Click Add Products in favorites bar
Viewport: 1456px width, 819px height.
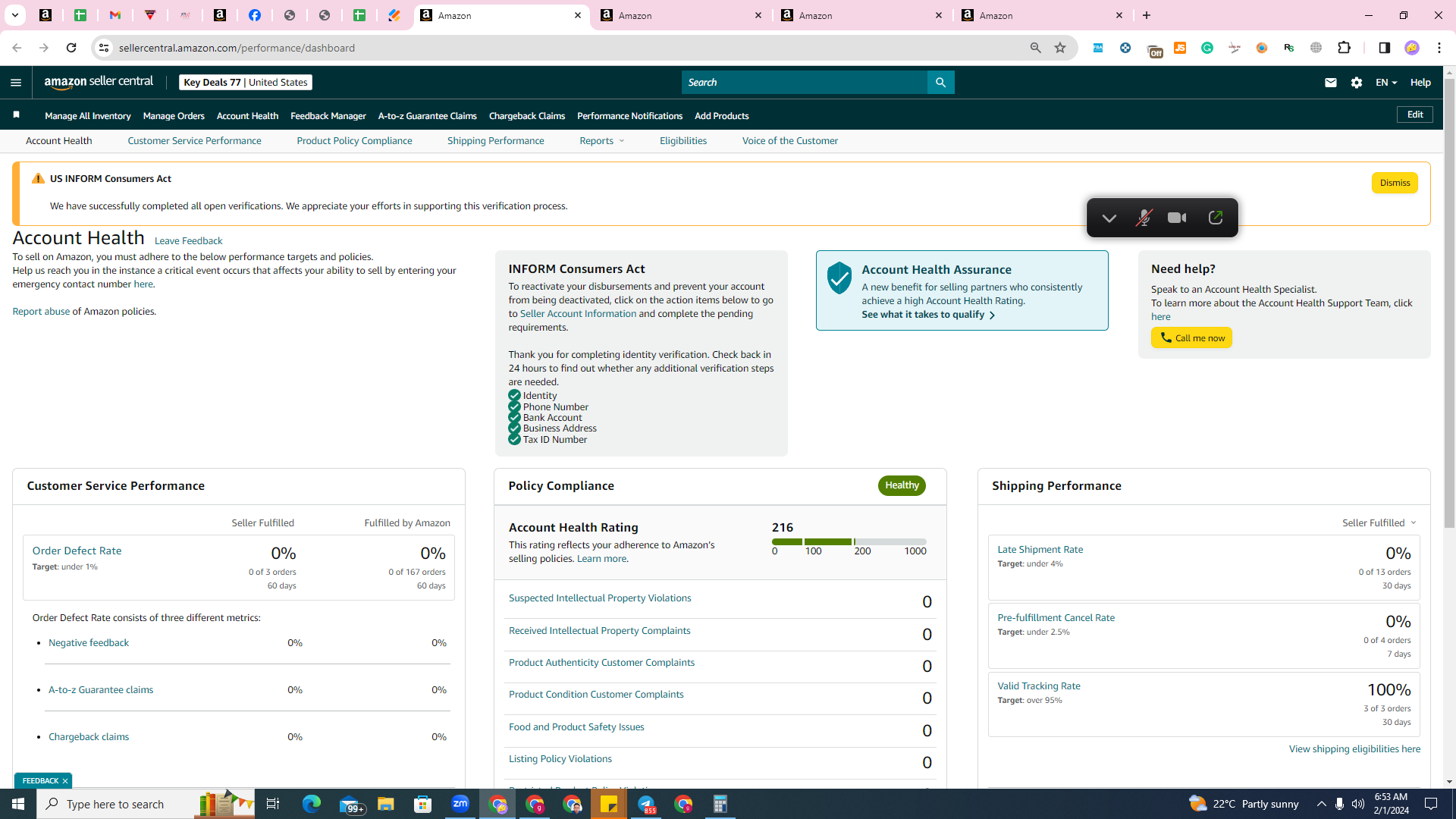722,116
